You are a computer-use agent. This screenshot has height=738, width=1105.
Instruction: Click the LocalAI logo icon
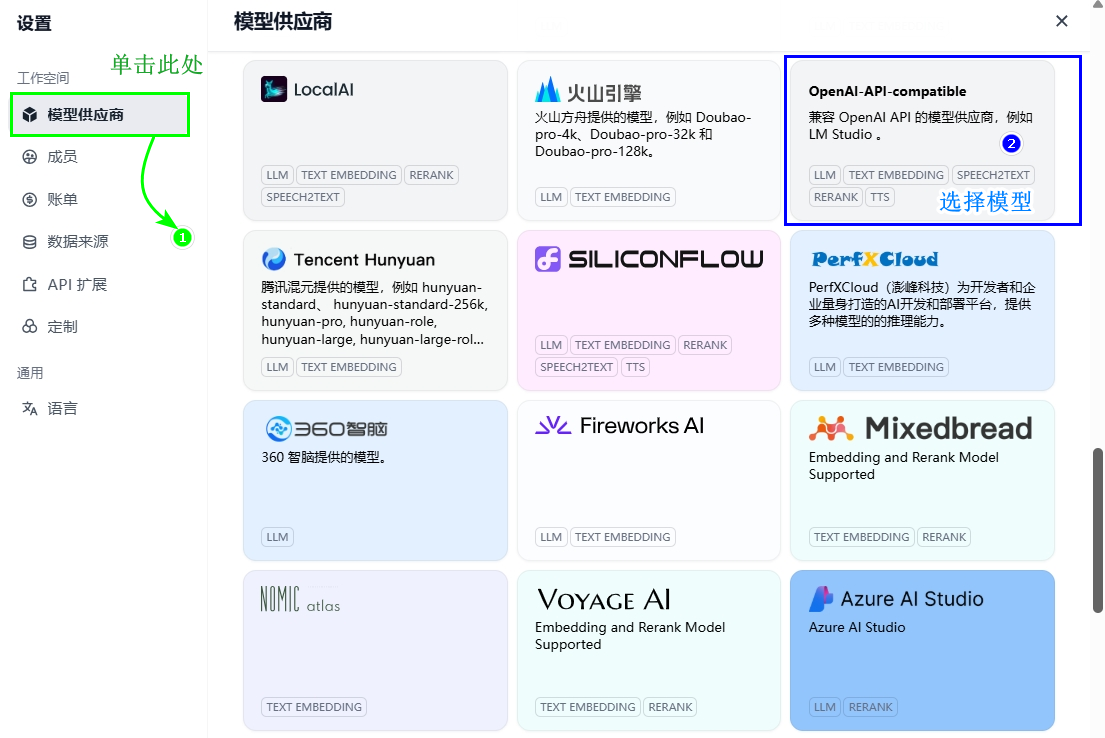coord(274,89)
